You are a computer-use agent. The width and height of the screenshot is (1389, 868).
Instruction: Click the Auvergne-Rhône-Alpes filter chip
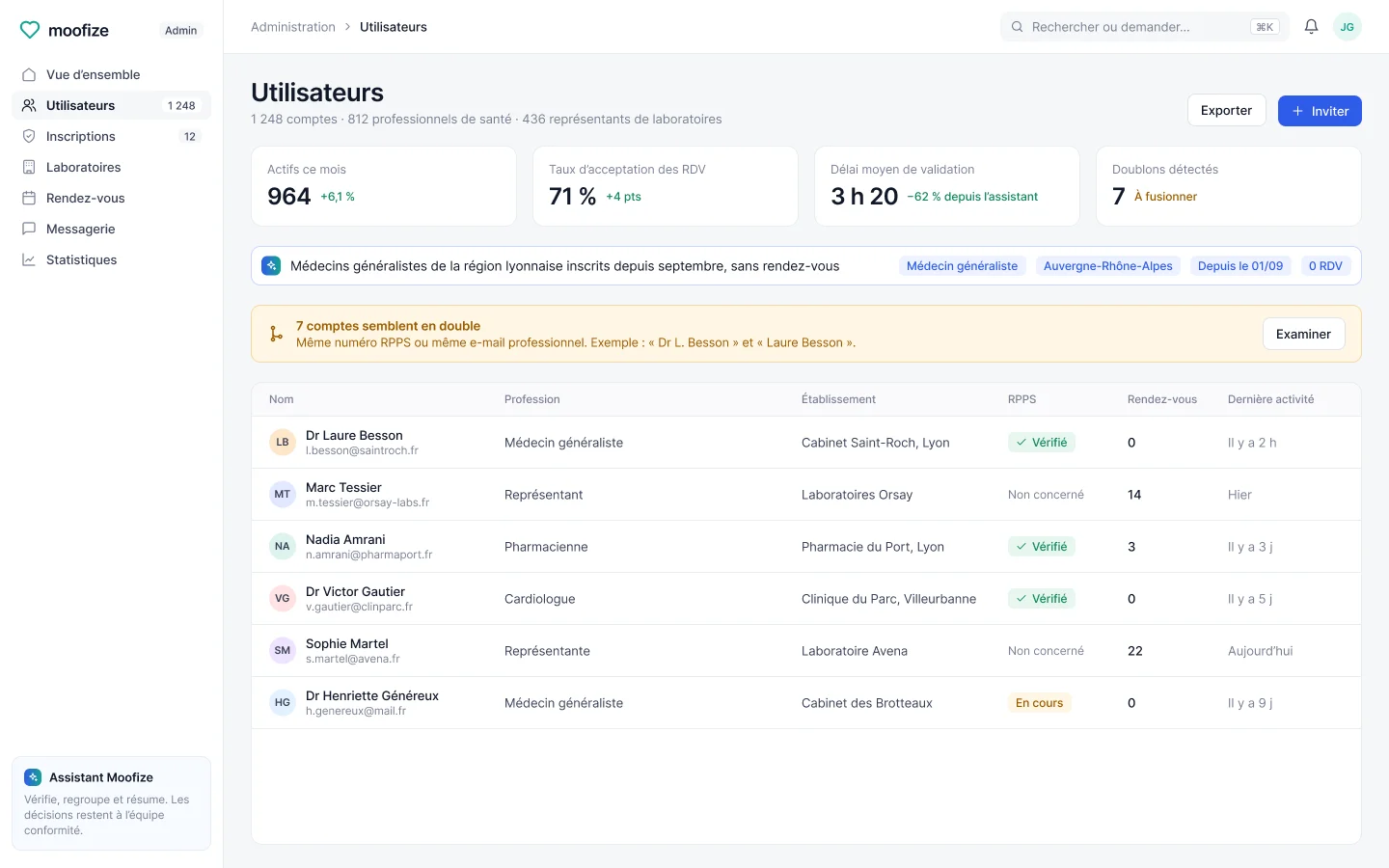tap(1108, 266)
